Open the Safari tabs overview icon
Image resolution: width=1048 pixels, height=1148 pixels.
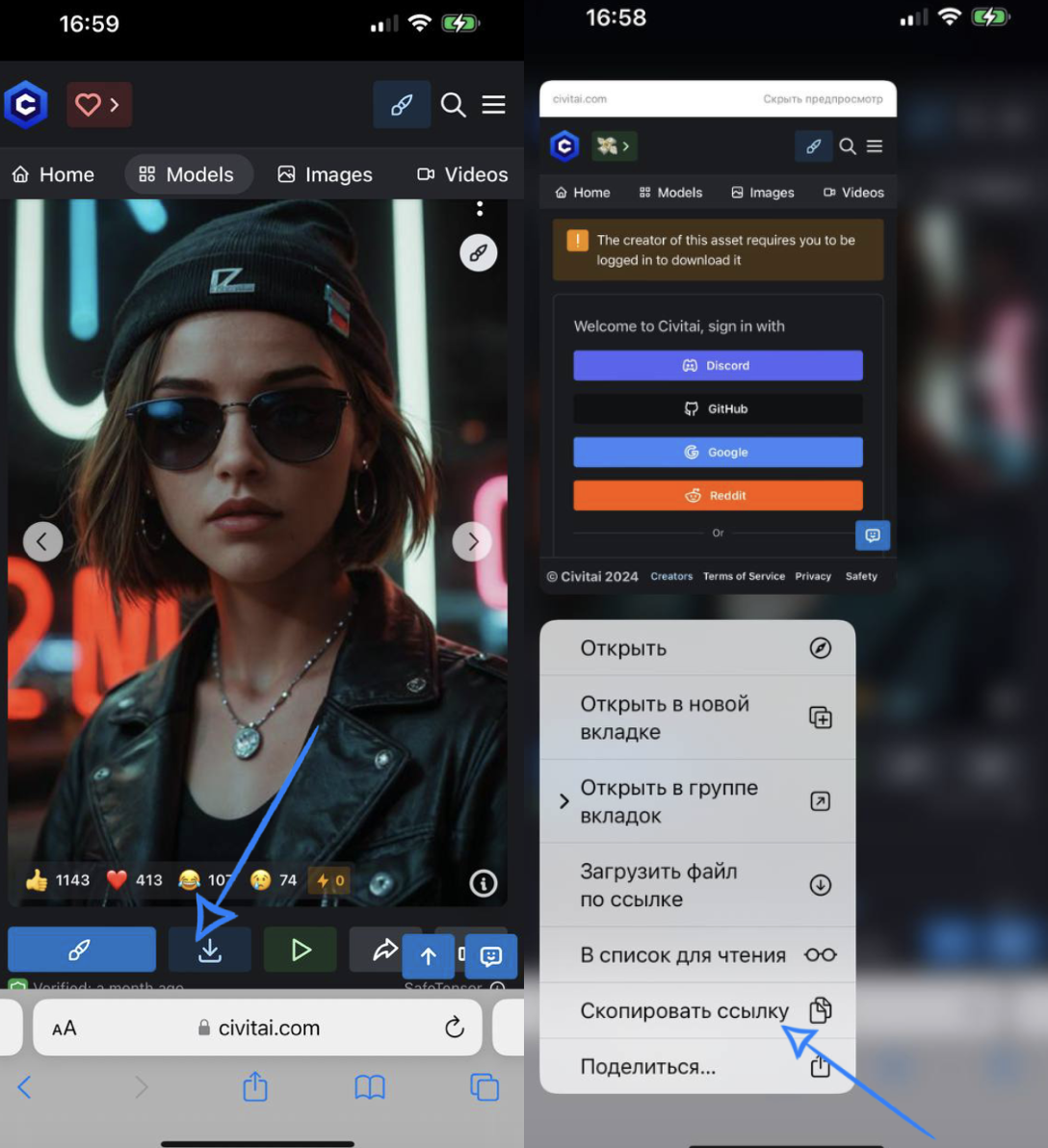[484, 1087]
